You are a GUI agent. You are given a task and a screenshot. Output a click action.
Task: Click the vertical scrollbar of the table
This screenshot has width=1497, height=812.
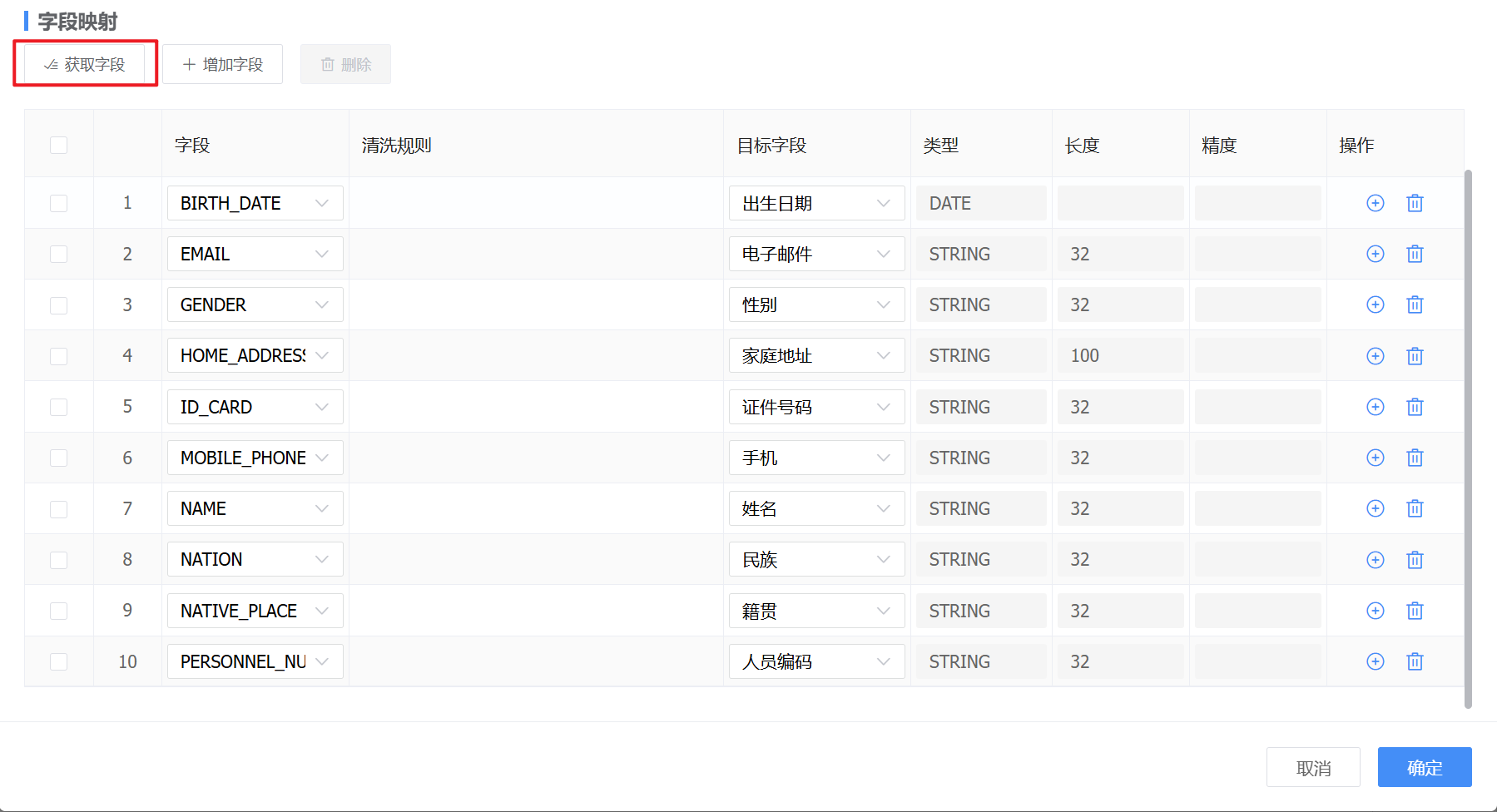[1468, 439]
